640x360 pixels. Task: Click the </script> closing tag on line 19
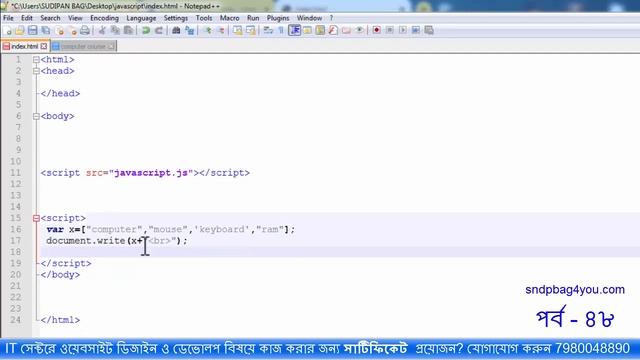(66, 264)
